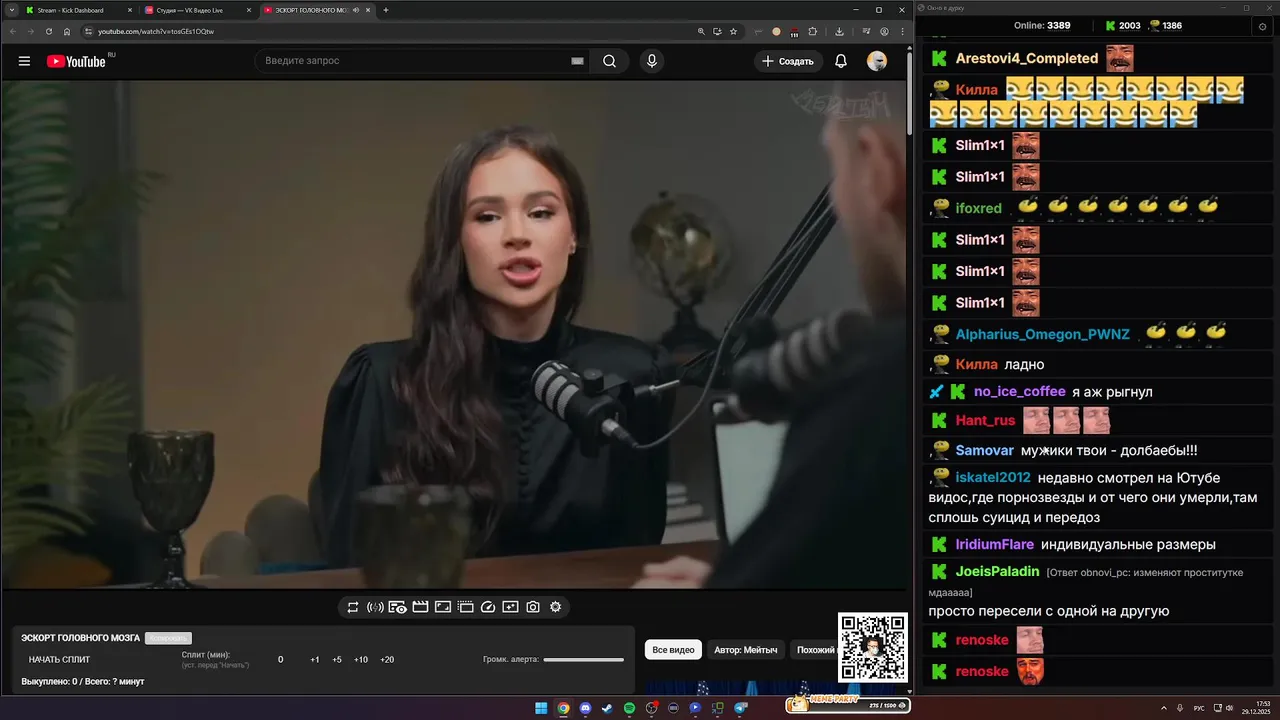Open the YouTube account avatar menu
1280x720 pixels.
click(x=877, y=61)
